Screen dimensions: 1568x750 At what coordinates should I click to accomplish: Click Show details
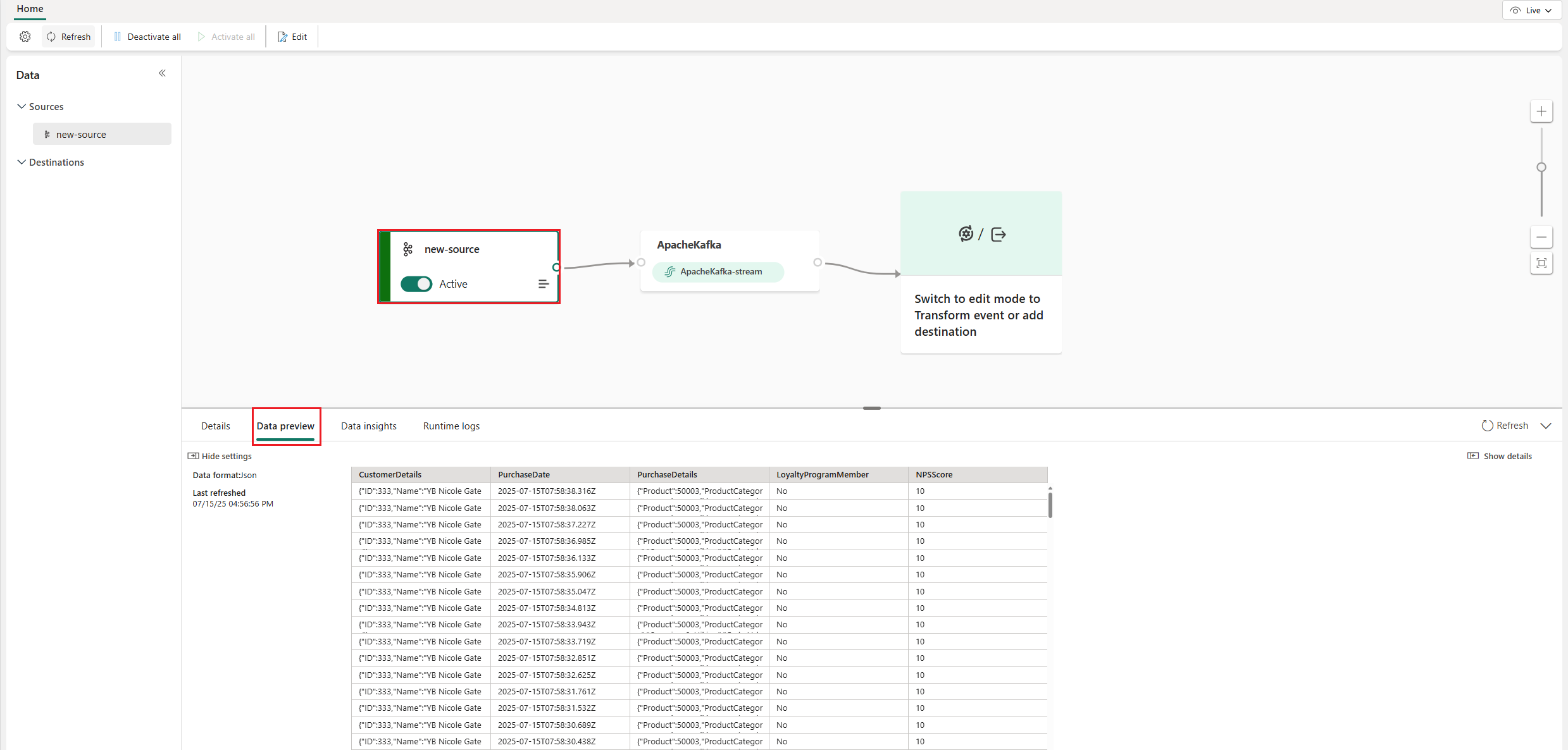tap(1500, 456)
